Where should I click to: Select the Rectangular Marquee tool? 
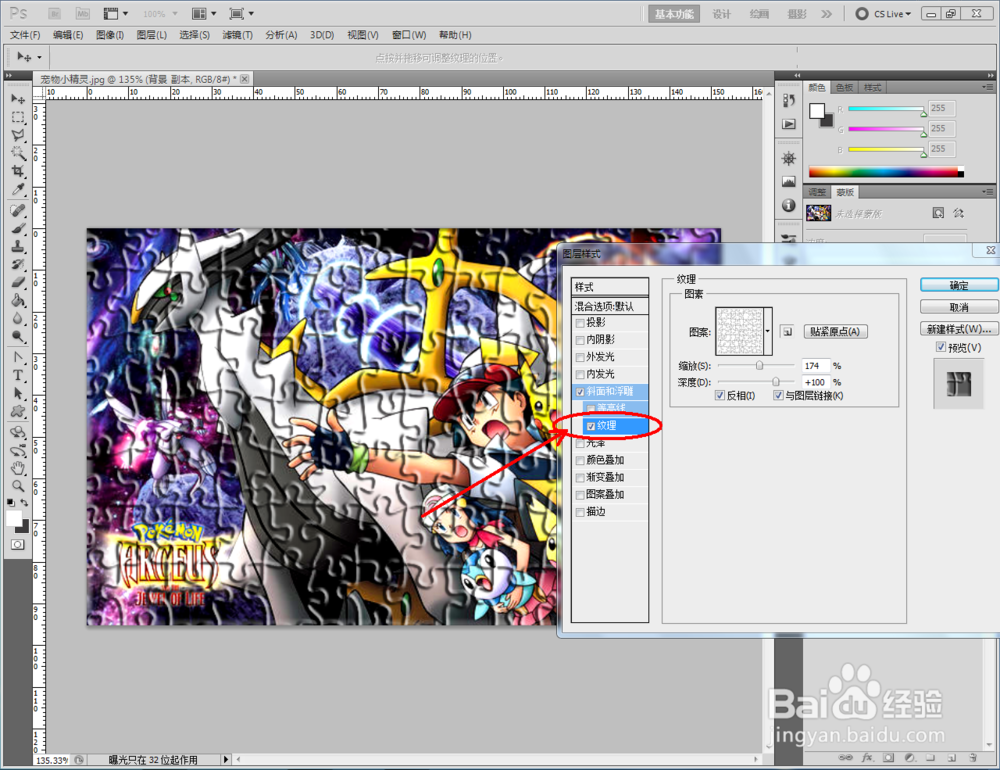18,117
